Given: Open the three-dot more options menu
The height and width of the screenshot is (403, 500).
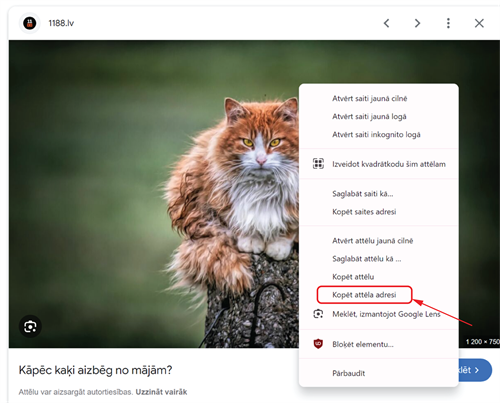Looking at the screenshot, I should click(448, 23).
